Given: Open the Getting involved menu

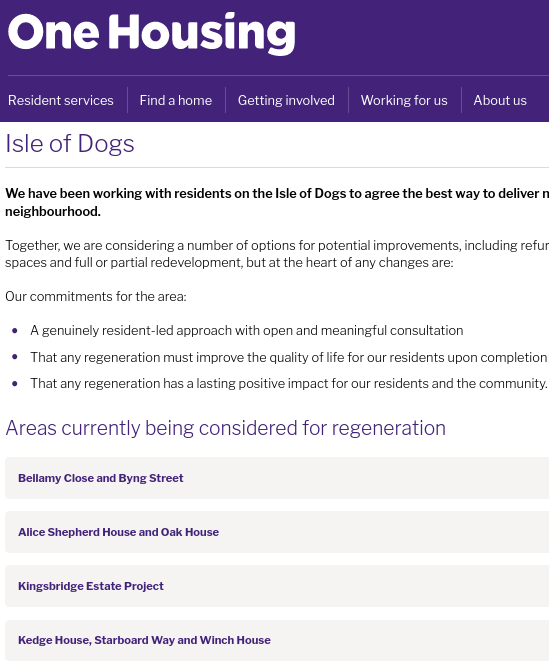Looking at the screenshot, I should (x=286, y=100).
